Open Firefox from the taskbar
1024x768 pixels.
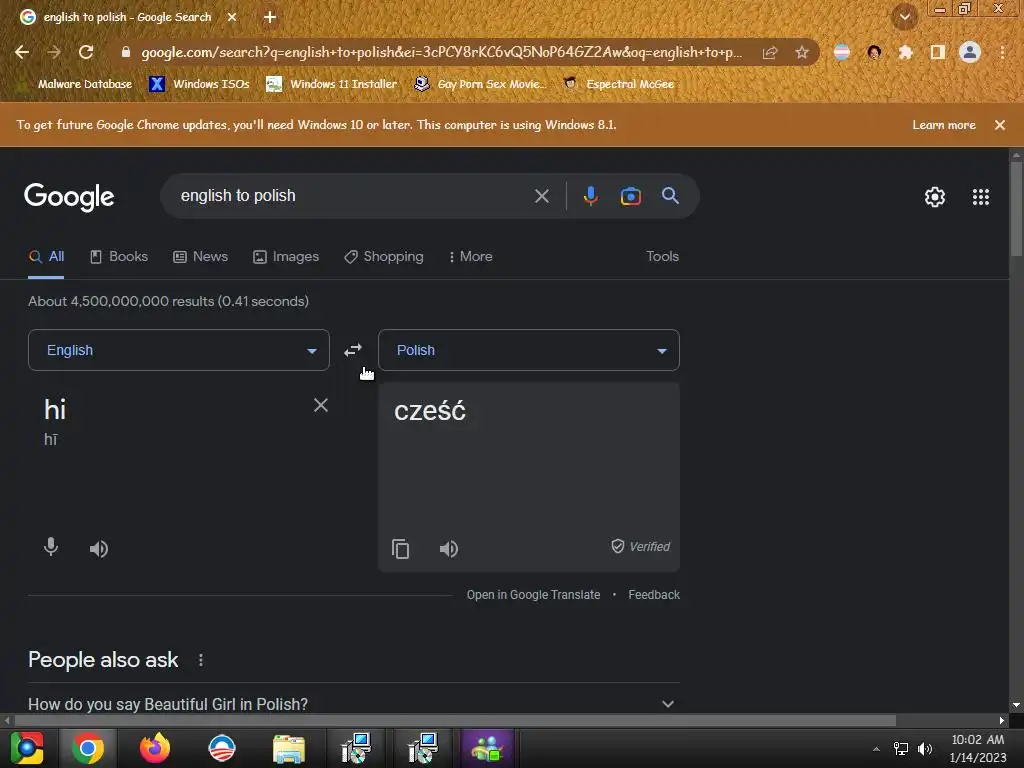pyautogui.click(x=155, y=748)
